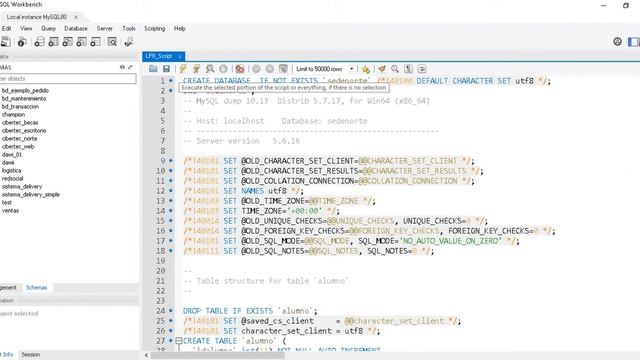Switch to the LPII_Script editor tab
The image size is (640, 360).
tap(159, 56)
